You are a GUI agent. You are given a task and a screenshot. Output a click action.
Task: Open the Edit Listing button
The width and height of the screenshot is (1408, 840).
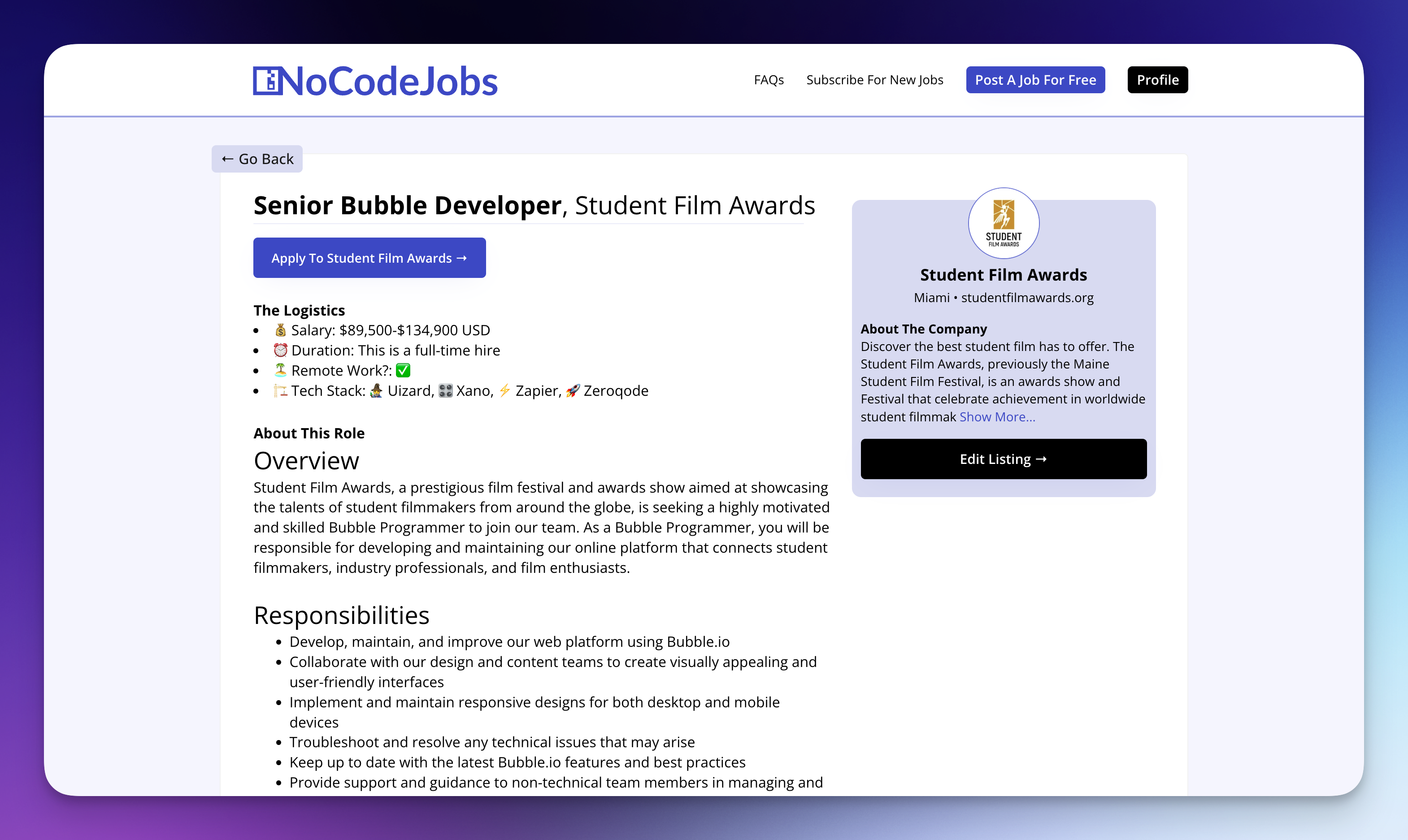point(1003,459)
